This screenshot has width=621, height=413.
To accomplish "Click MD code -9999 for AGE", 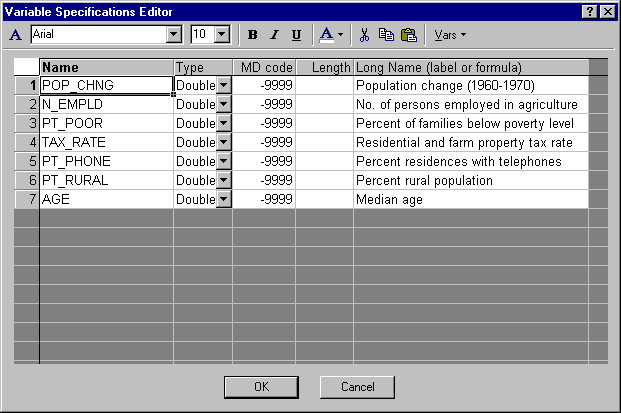I will pyautogui.click(x=264, y=199).
